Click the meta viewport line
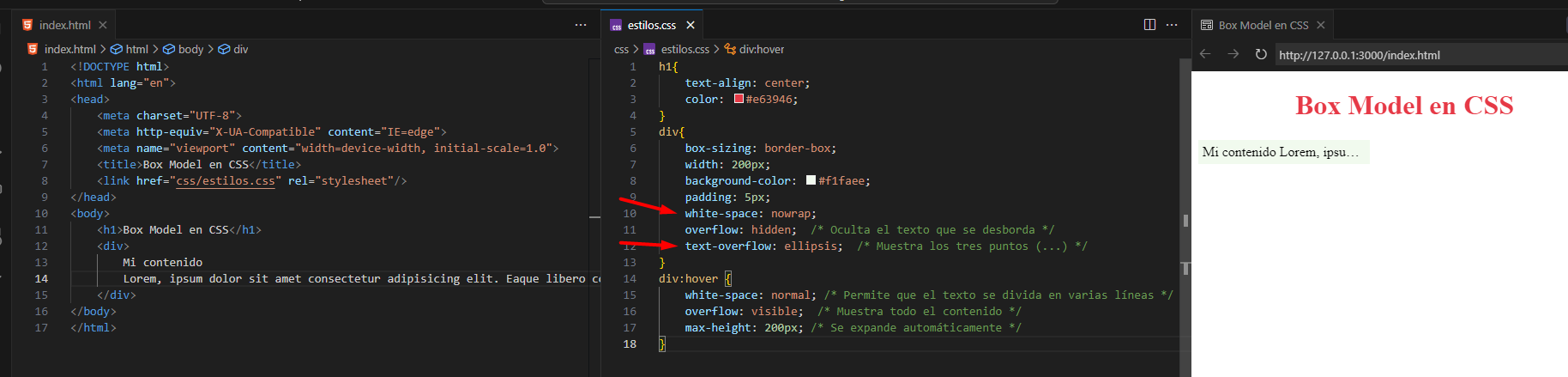This screenshot has width=1568, height=377. [x=328, y=148]
